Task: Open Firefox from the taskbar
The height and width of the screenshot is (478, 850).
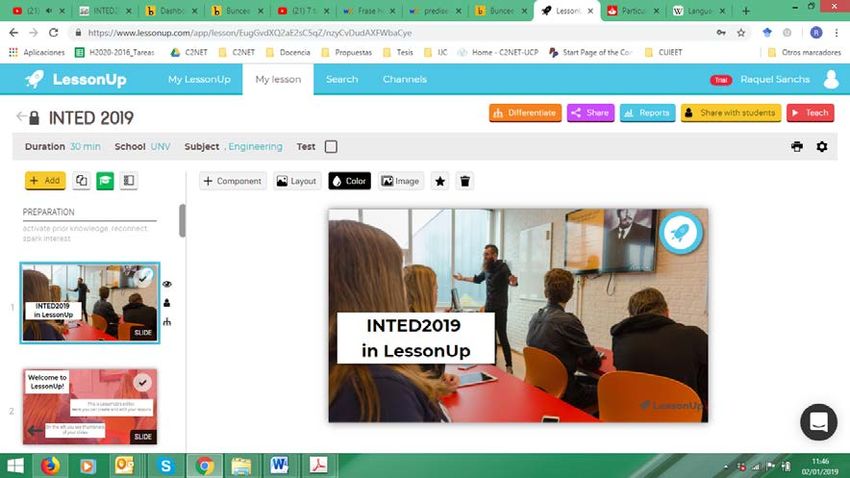Action: click(50, 466)
